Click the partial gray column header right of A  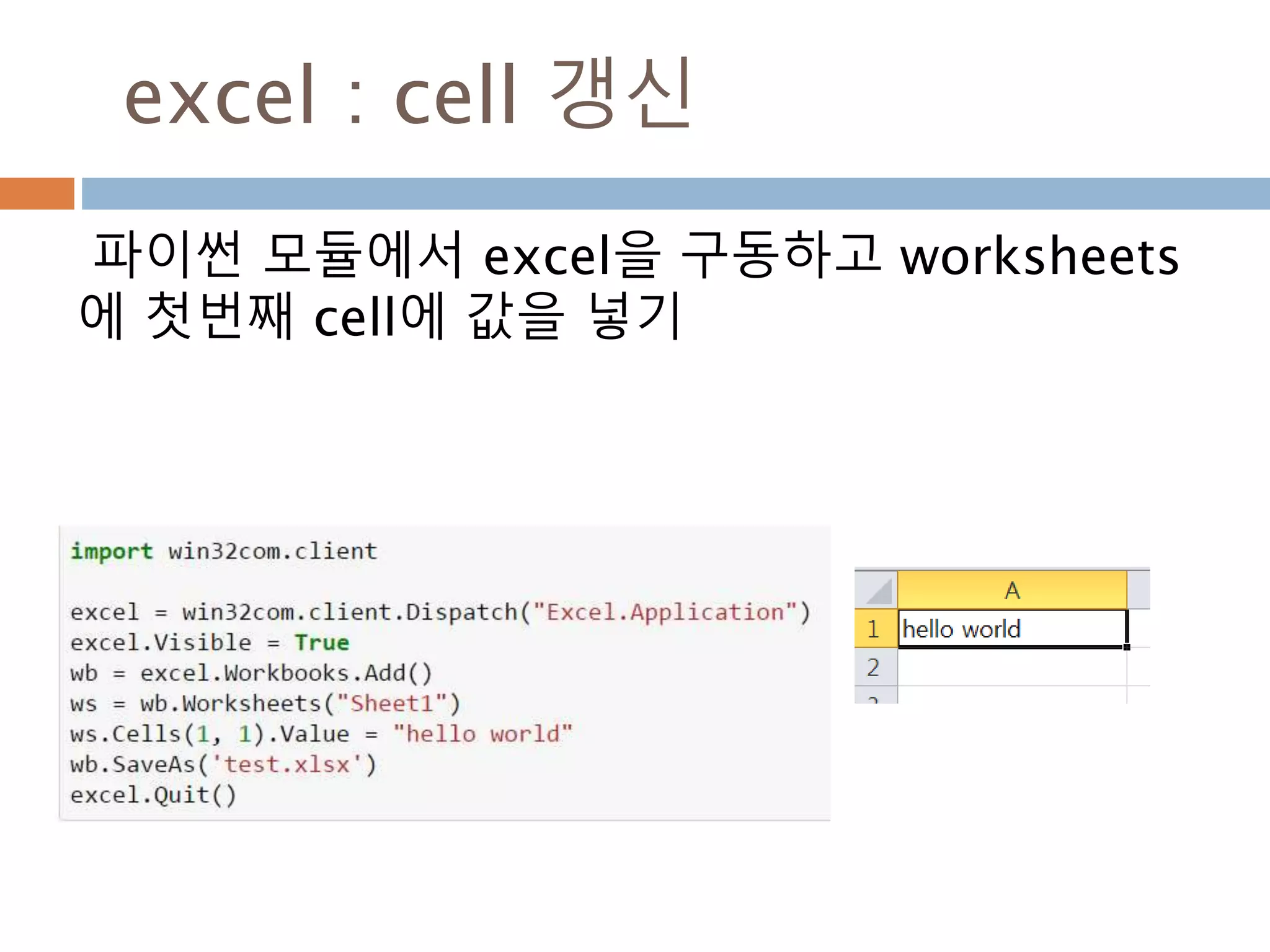click(1139, 590)
